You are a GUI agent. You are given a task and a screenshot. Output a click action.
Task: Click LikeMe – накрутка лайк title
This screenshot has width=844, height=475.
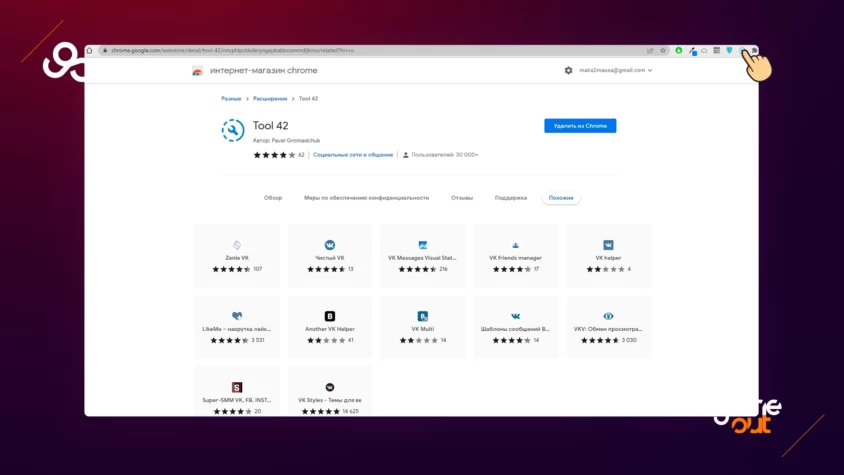click(x=237, y=329)
